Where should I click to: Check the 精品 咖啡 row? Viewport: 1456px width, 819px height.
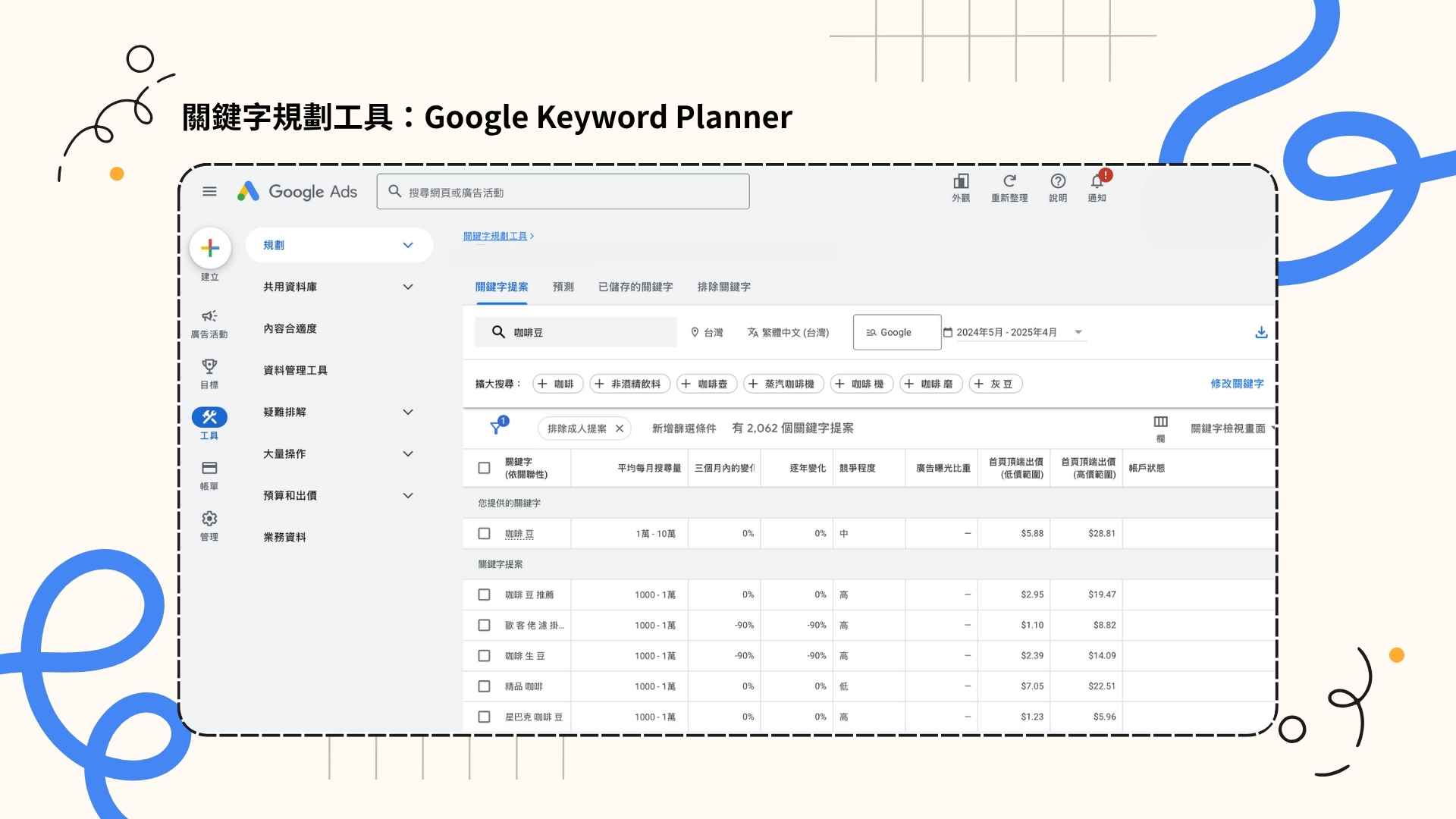click(x=484, y=686)
